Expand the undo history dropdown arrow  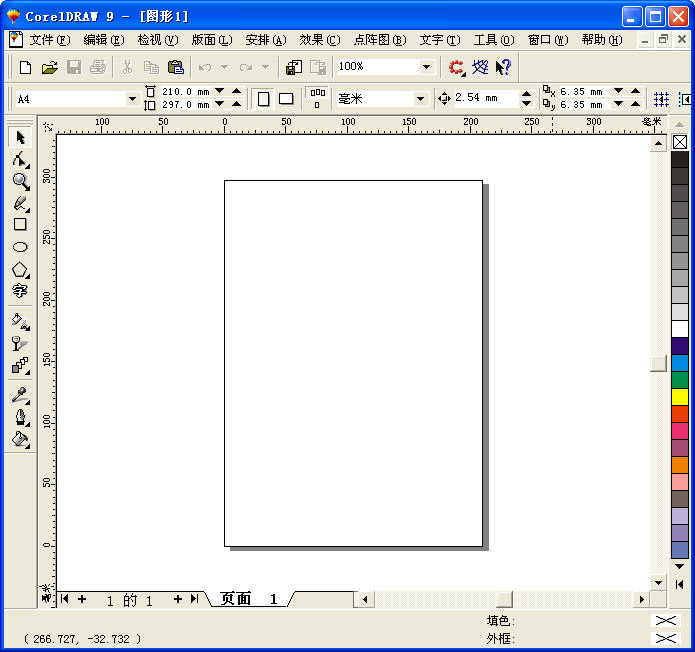coord(225,67)
